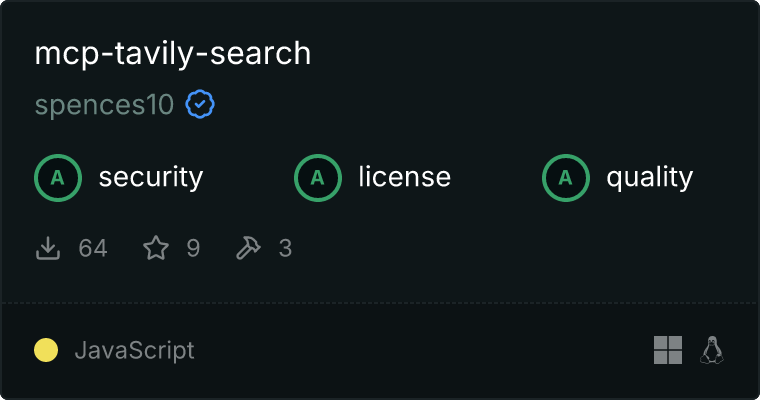Click the mcp-tavily-search title
Screen dimensions: 760x400
click(x=173, y=54)
